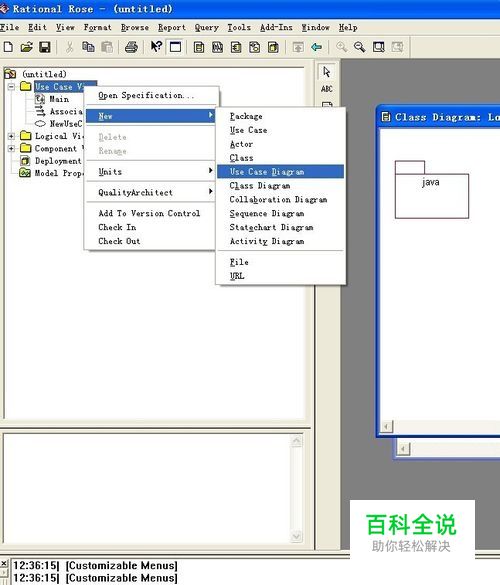This screenshot has height=585, width=500.
Task: Pick the ABC Text Box tool
Action: click(x=327, y=89)
